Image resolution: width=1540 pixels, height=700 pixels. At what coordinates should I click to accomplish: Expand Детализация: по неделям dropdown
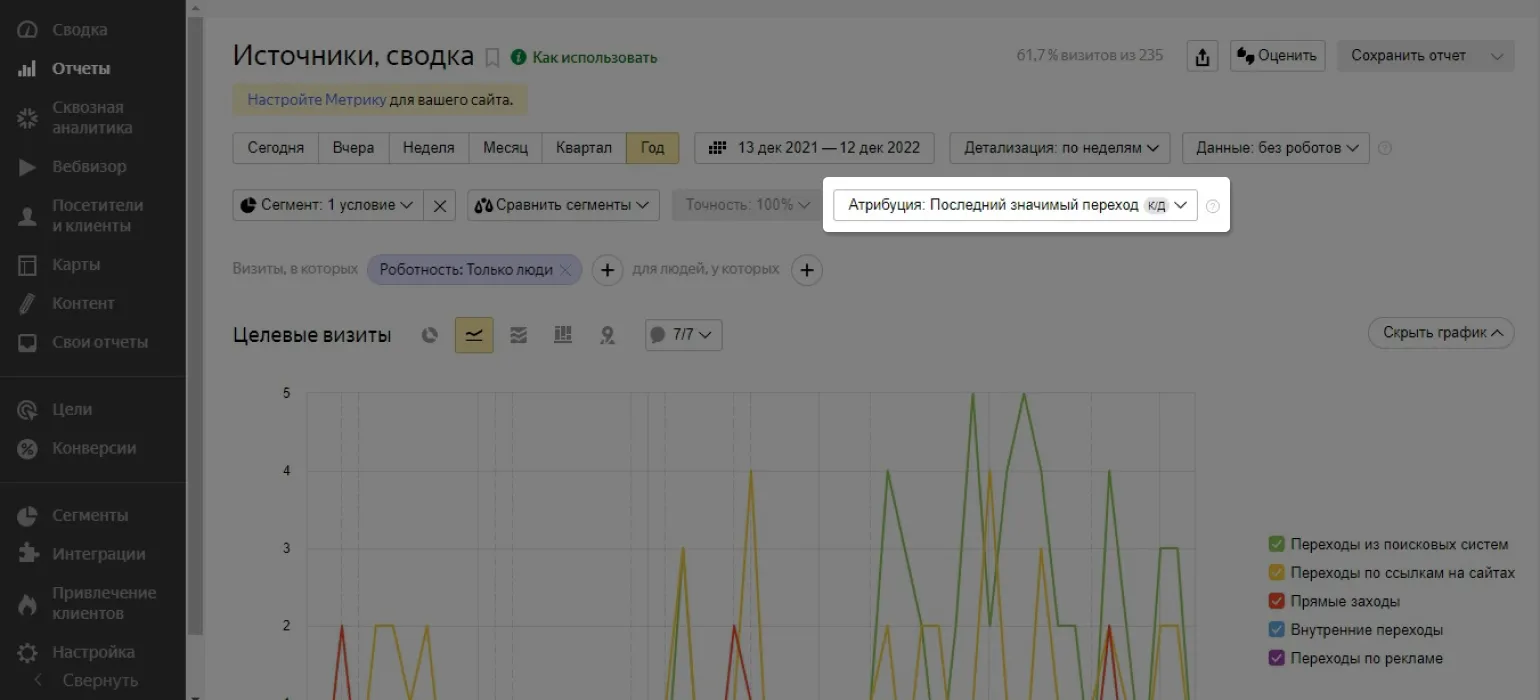(1060, 148)
